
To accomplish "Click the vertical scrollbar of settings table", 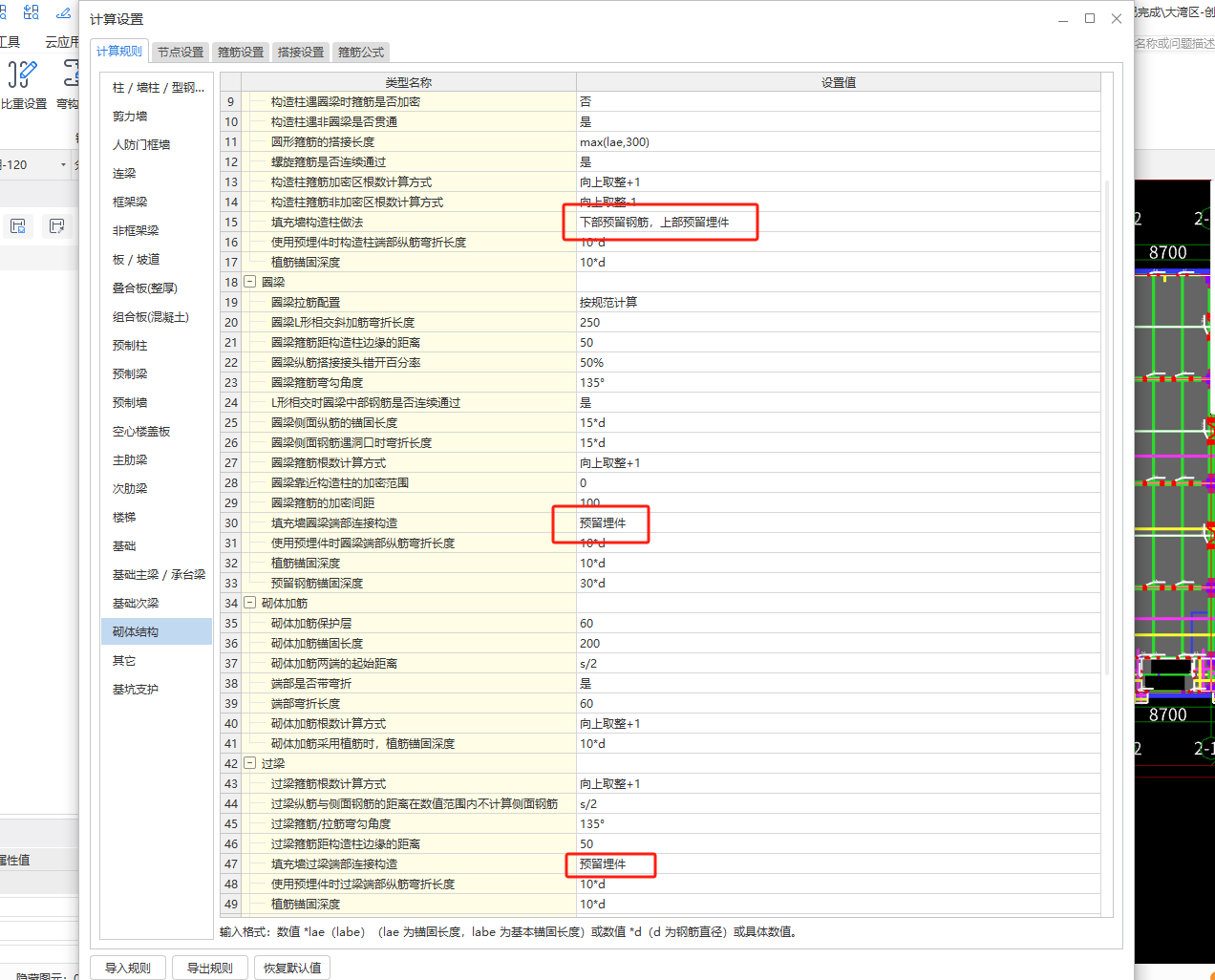I will [1107, 428].
